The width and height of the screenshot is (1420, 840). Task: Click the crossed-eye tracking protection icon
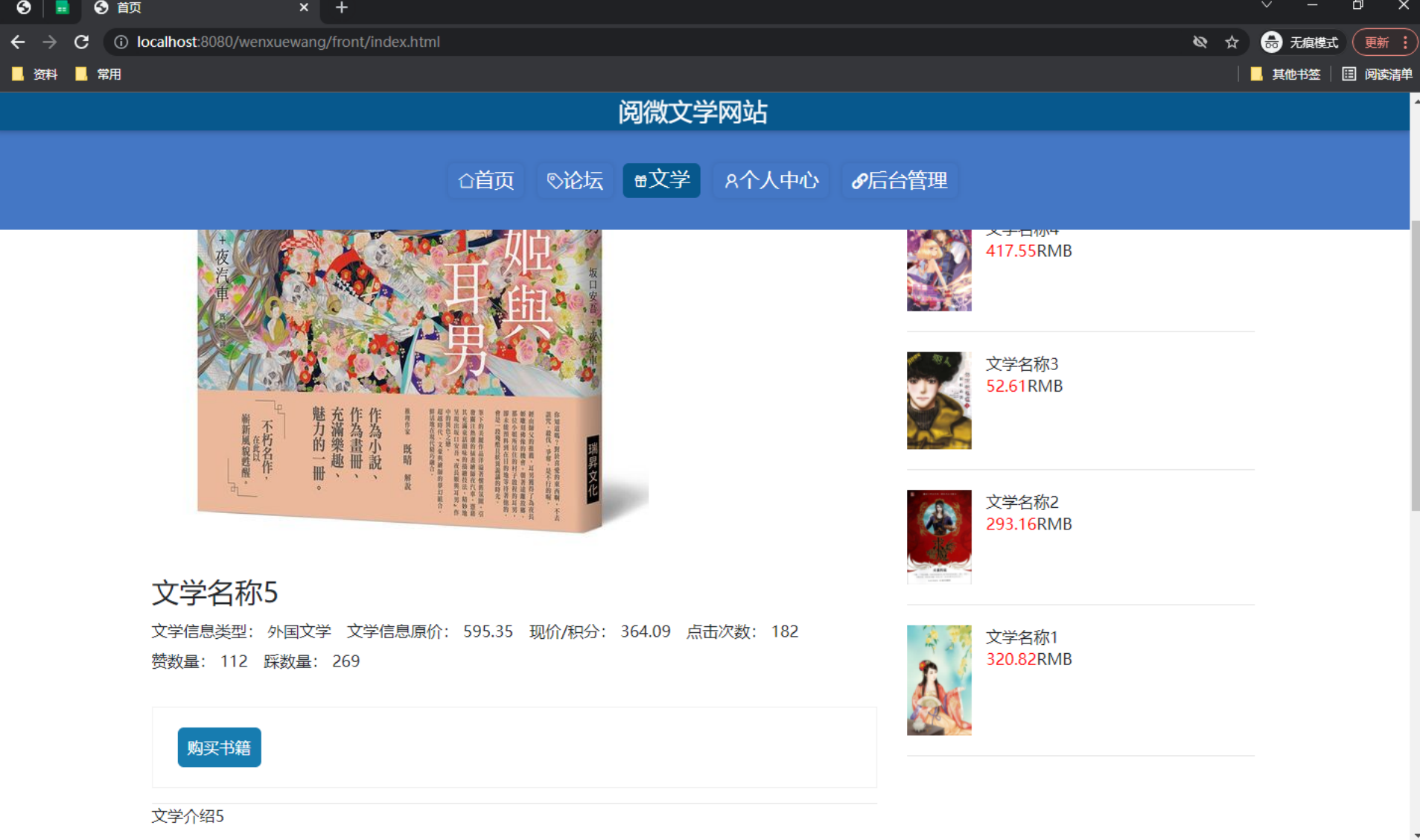tap(1200, 42)
